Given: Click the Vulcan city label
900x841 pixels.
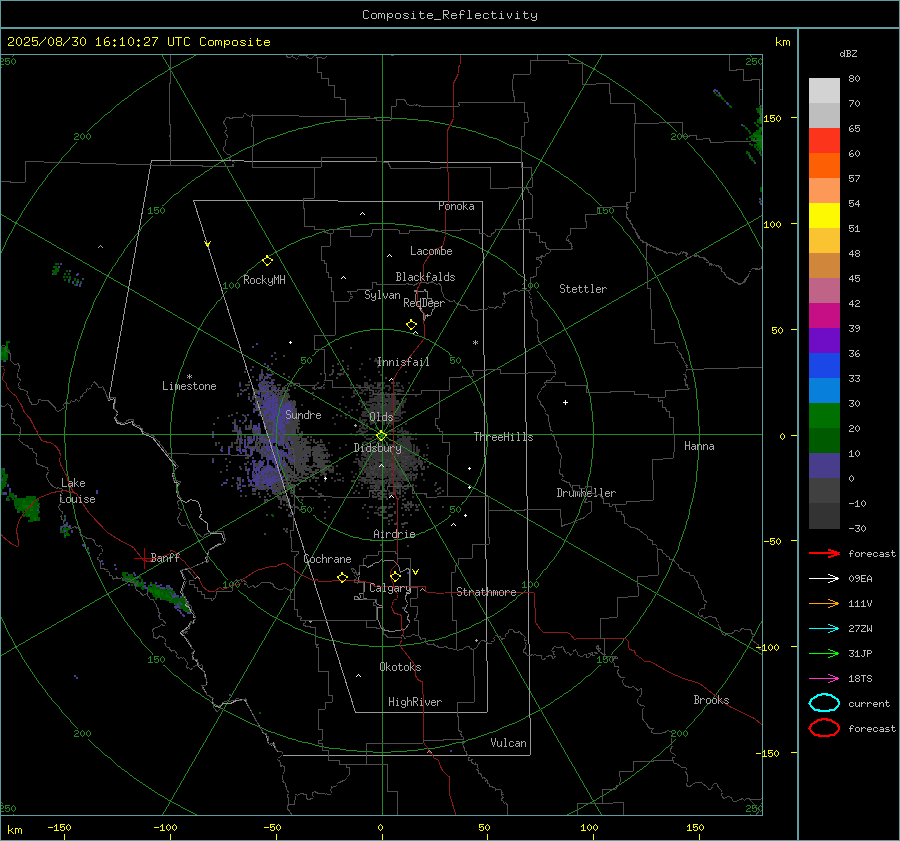Looking at the screenshot, I should click(x=508, y=743).
